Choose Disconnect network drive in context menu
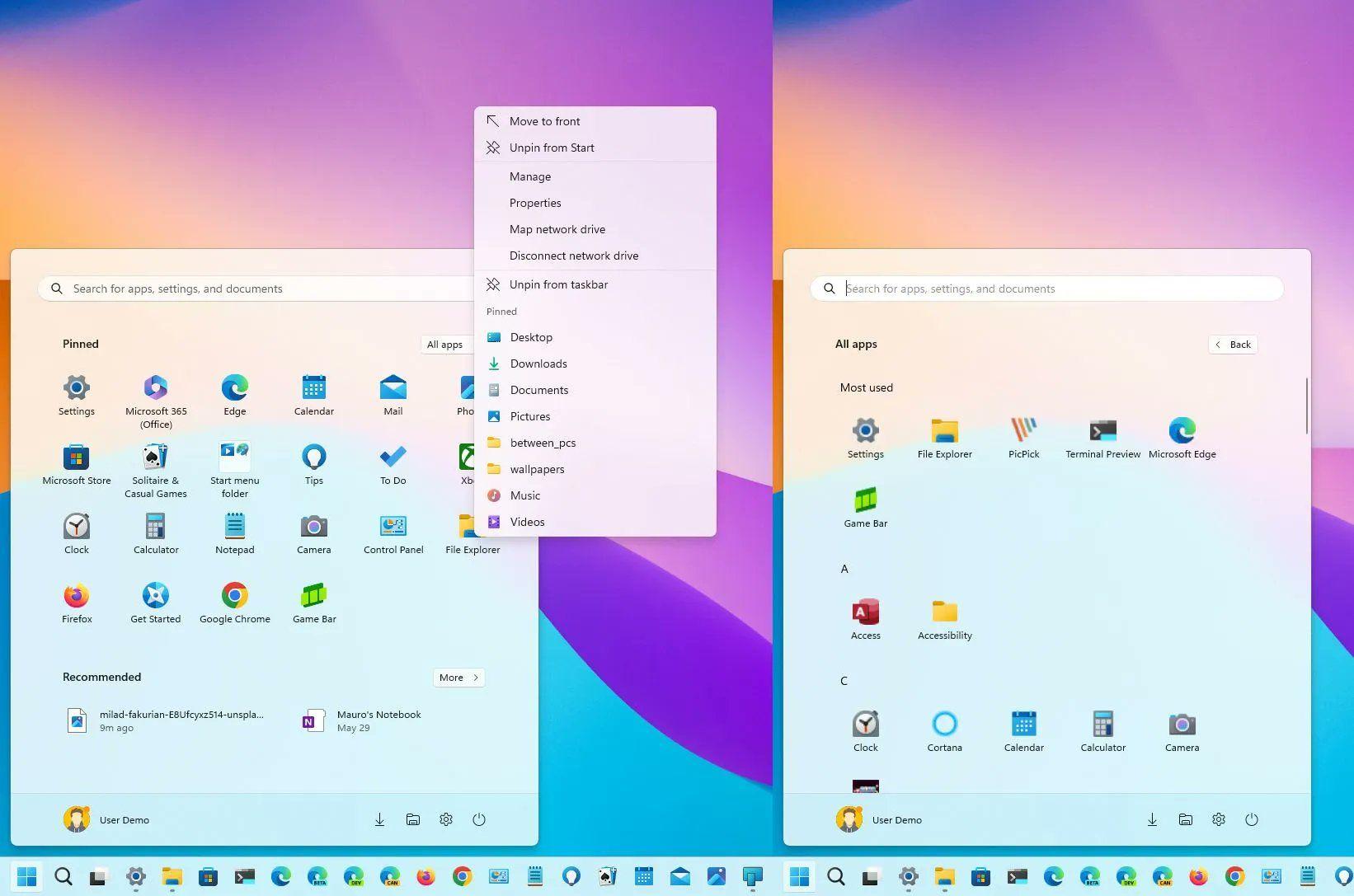The image size is (1354, 896). 574,256
